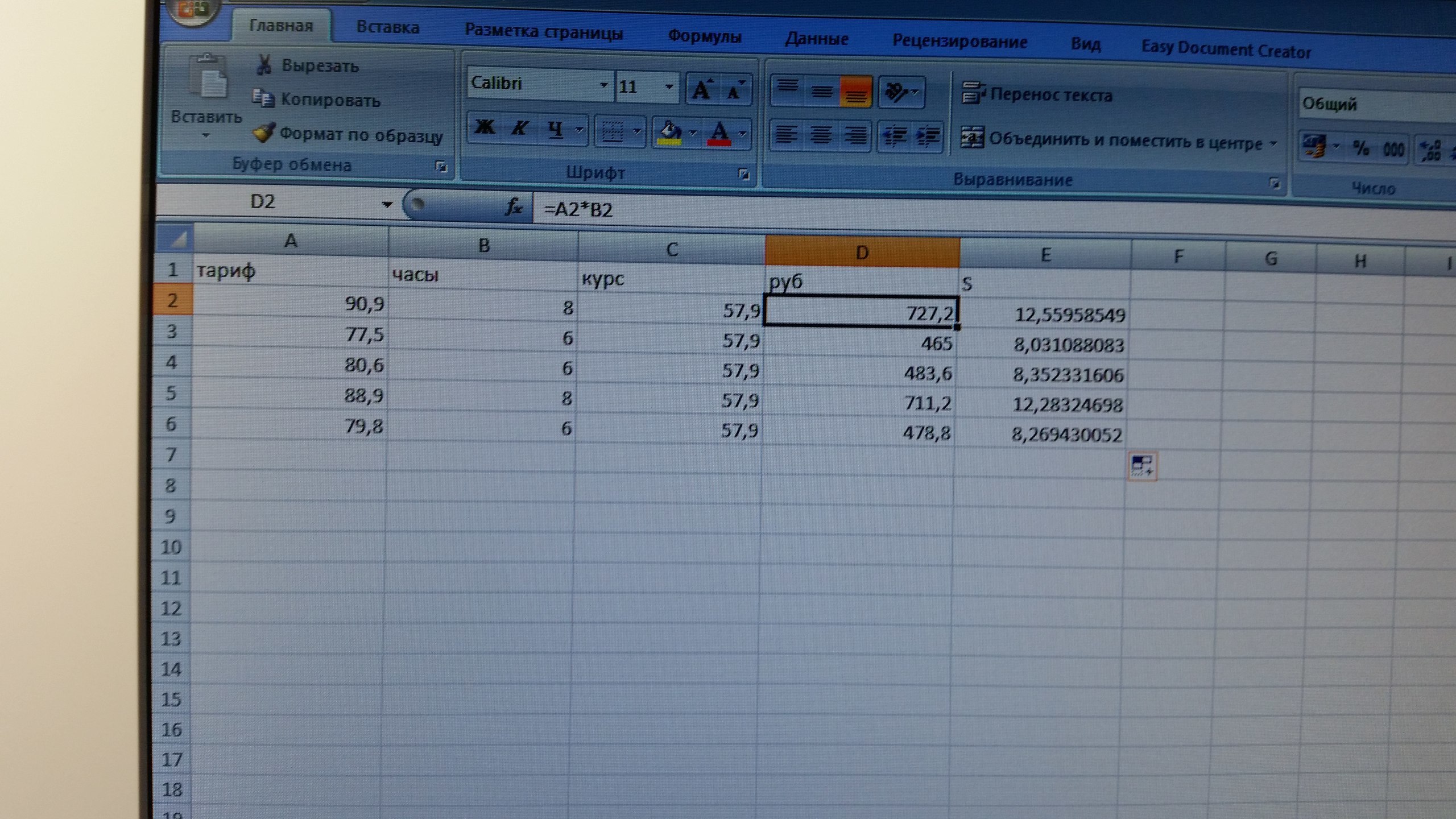The width and height of the screenshot is (1456, 819).
Task: Click the Percent Style (%) icon
Action: (x=1361, y=149)
